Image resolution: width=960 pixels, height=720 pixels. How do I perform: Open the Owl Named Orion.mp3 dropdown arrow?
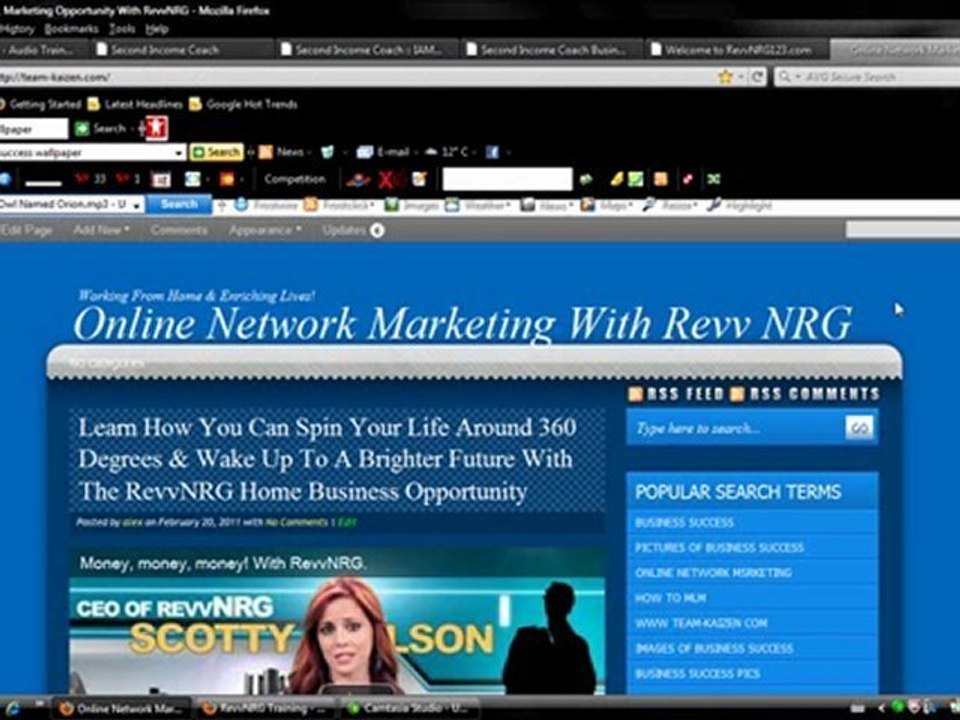tap(136, 204)
